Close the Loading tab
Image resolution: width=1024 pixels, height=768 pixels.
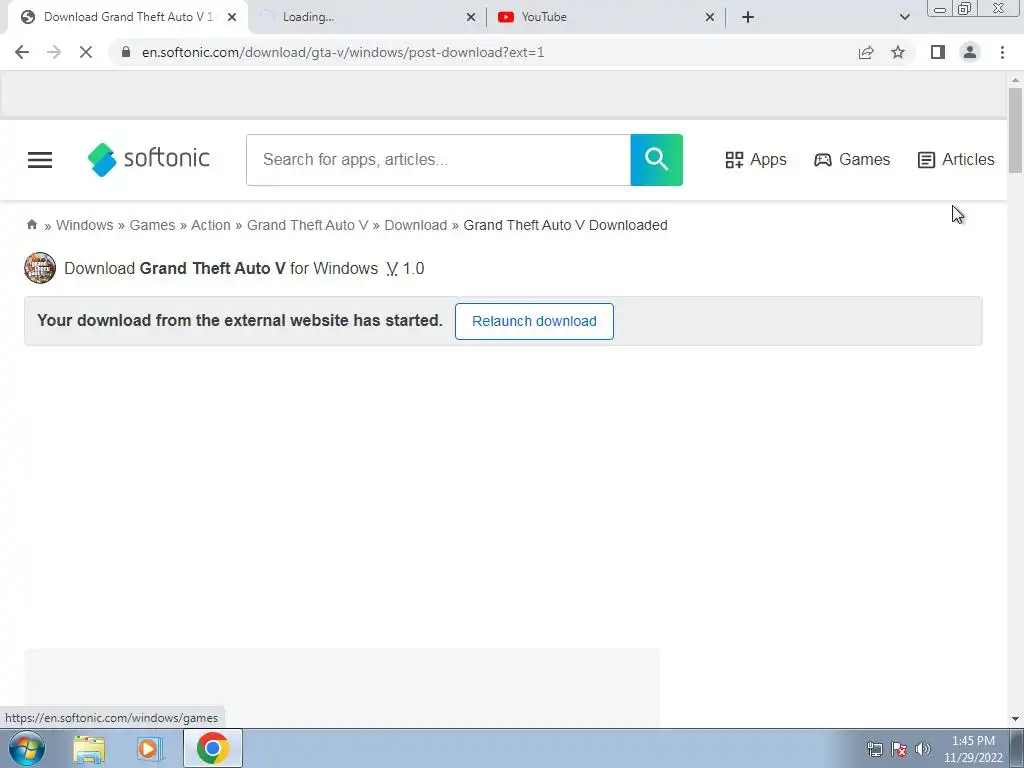point(471,18)
